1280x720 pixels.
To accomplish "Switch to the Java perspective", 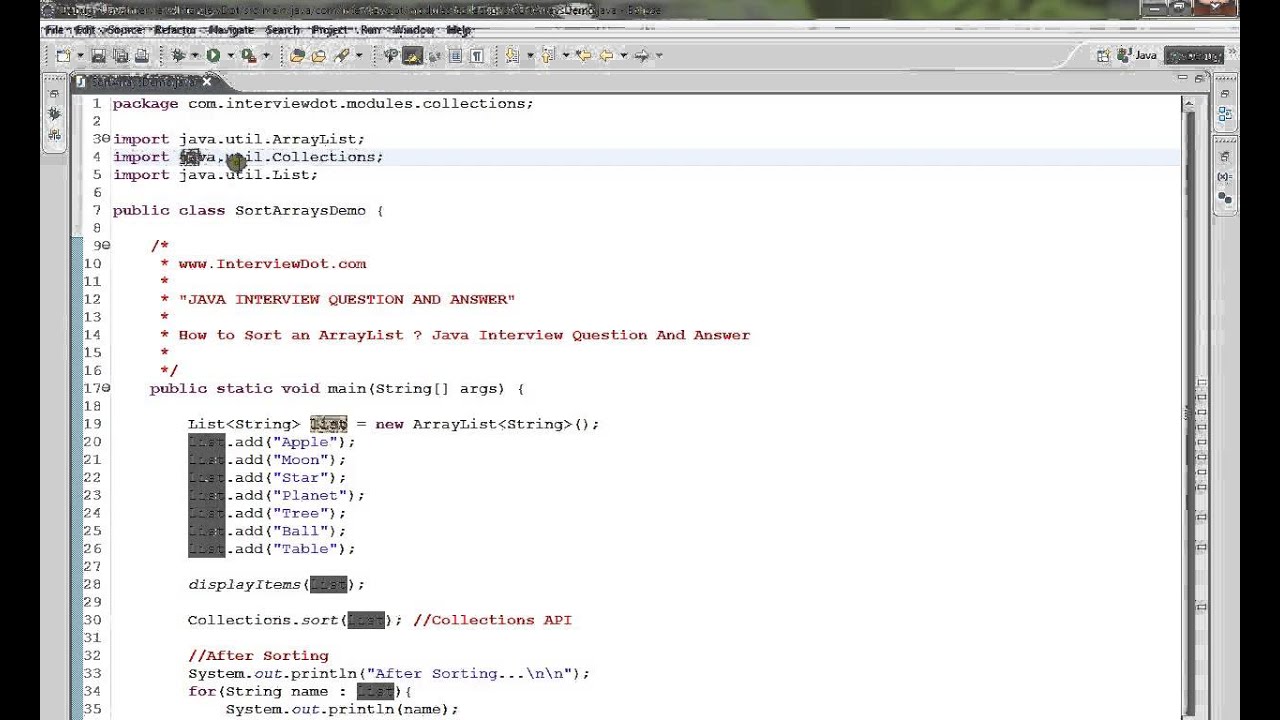I will pos(1137,56).
